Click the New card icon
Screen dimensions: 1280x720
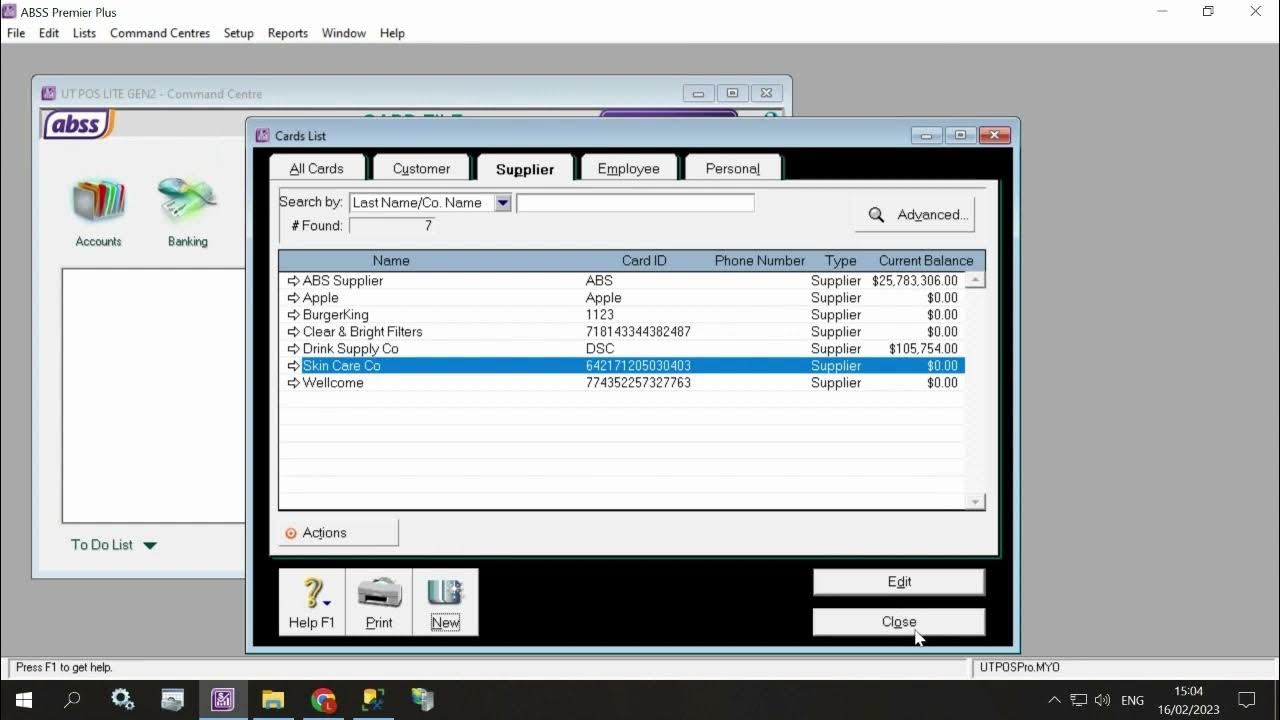point(445,601)
